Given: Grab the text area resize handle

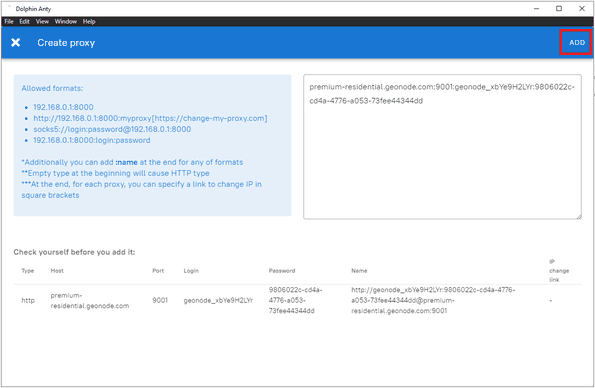Looking at the screenshot, I should click(x=579, y=216).
